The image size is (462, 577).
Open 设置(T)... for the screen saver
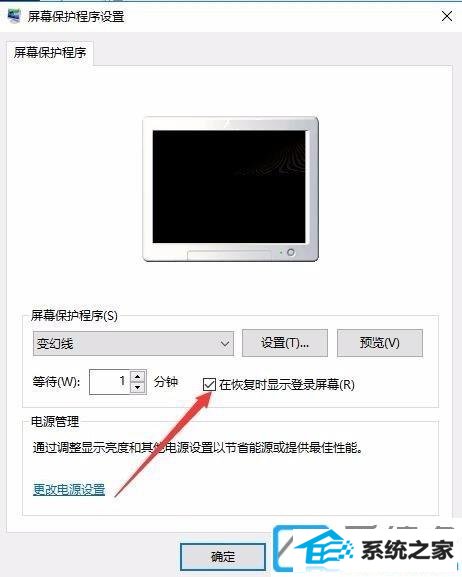point(285,343)
